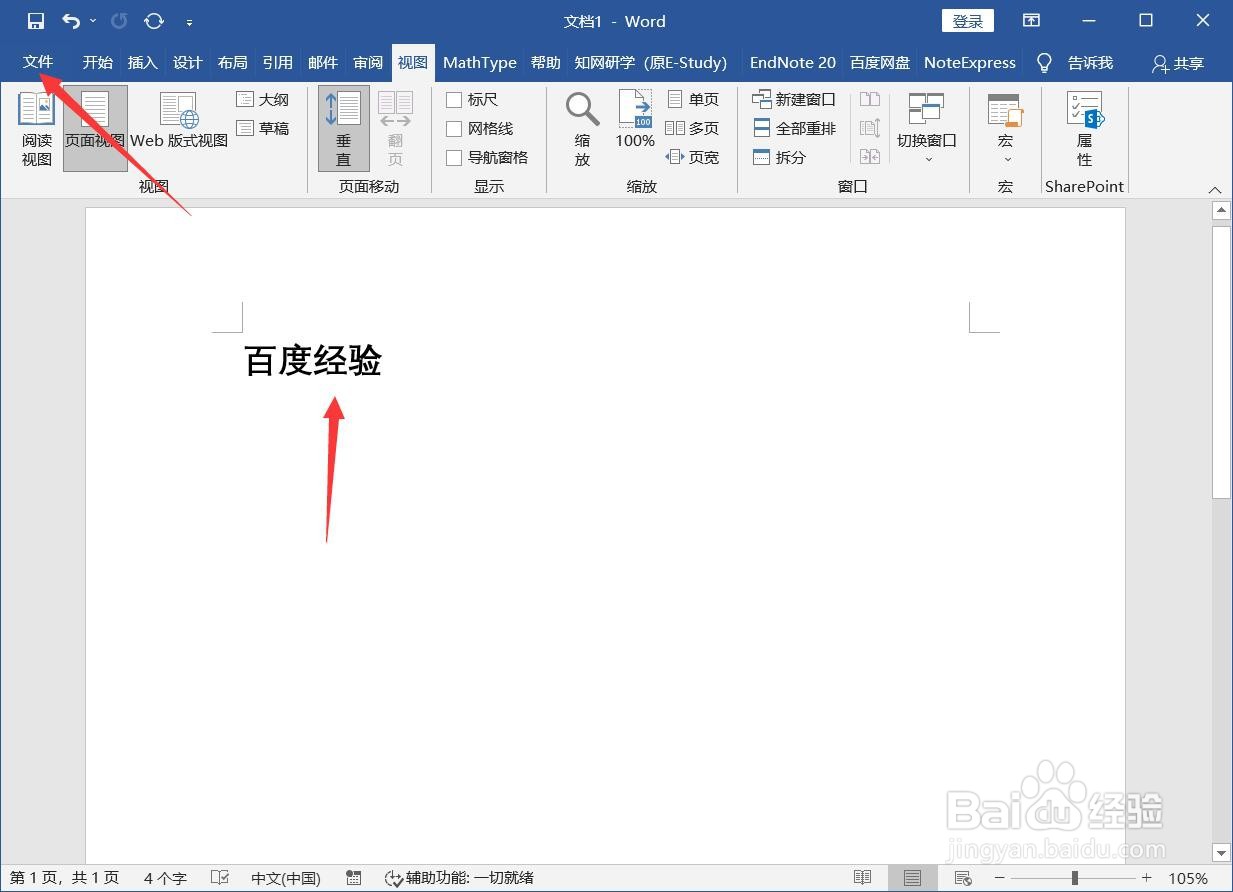Screen dimensions: 1233x892
Task: Open the 邮件 tab
Action: (323, 62)
